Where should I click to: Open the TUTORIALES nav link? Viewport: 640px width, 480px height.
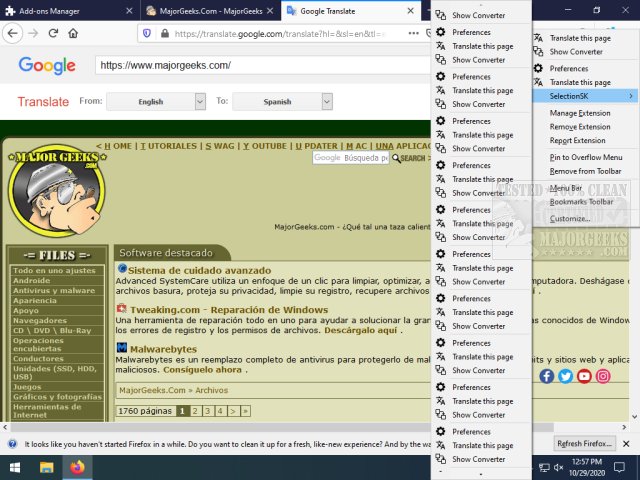pos(169,146)
